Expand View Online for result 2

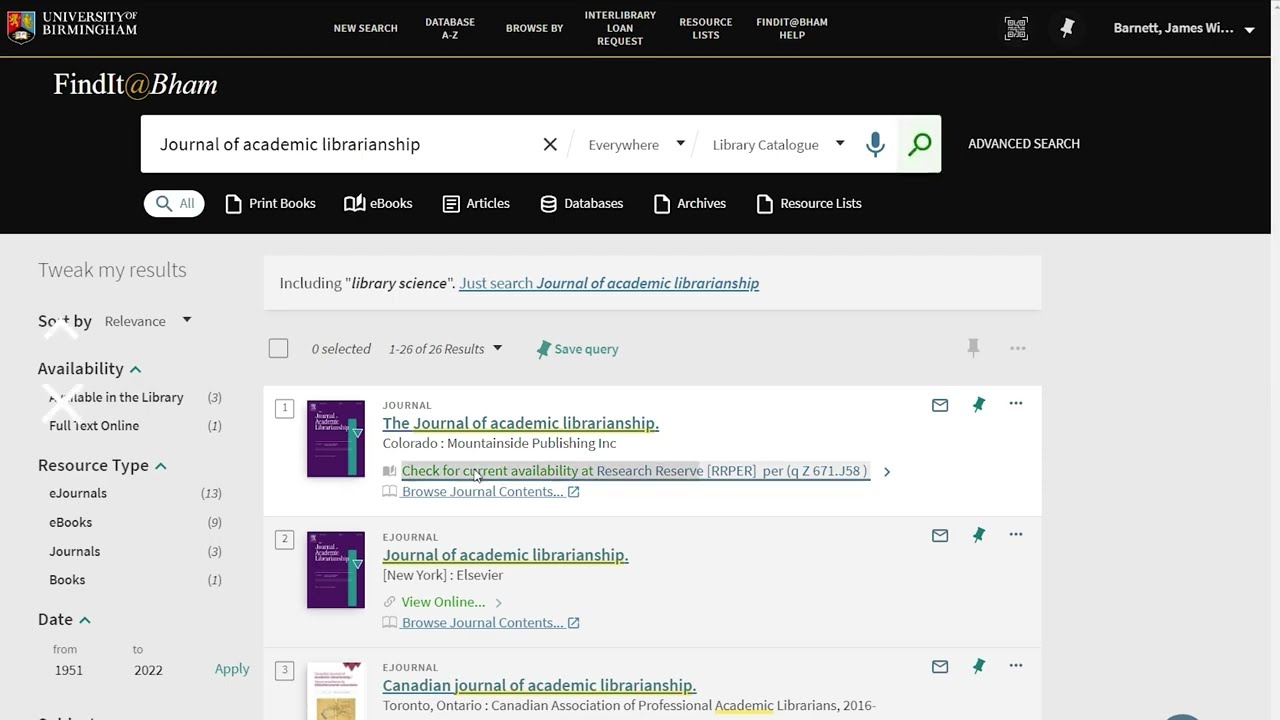(443, 602)
